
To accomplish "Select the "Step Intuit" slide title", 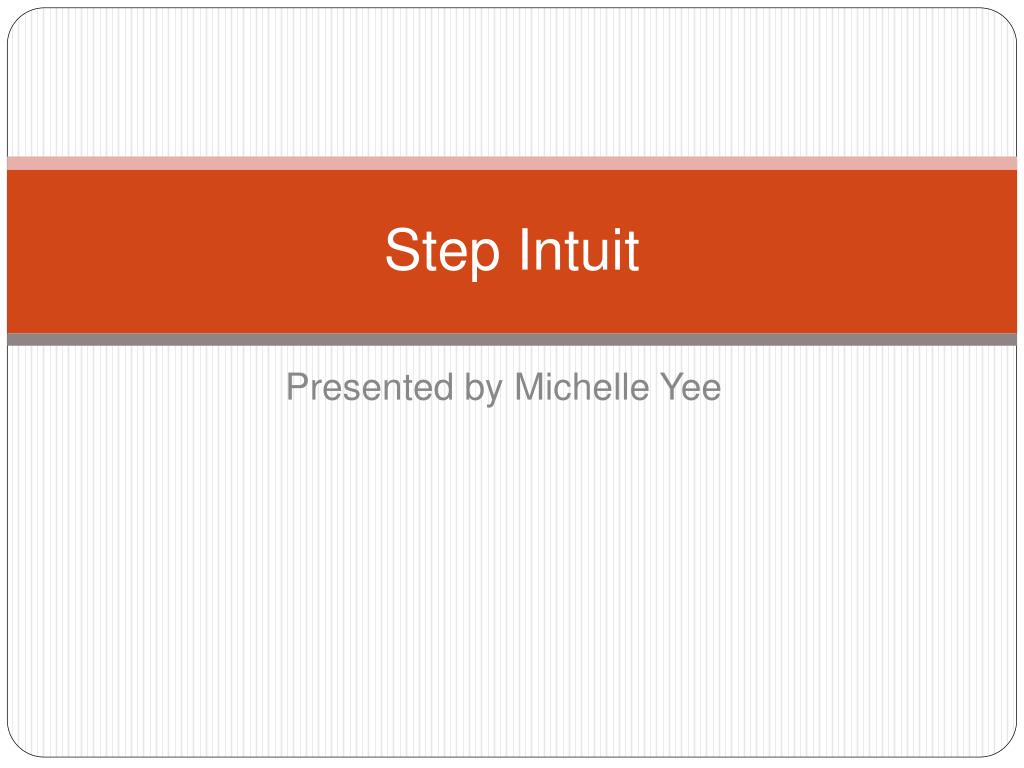I will point(512,251).
